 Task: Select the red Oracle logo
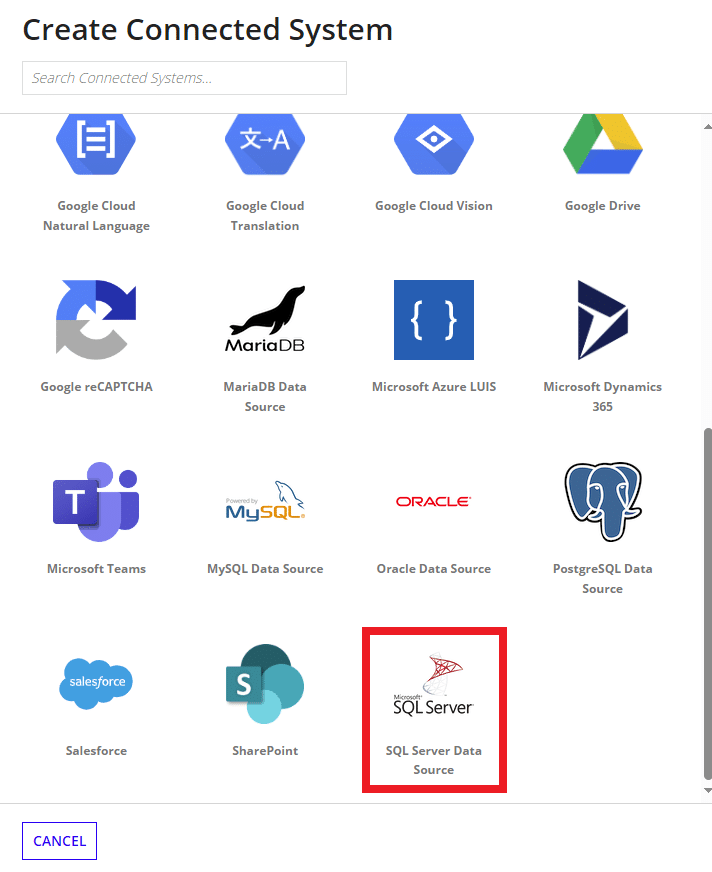(434, 502)
